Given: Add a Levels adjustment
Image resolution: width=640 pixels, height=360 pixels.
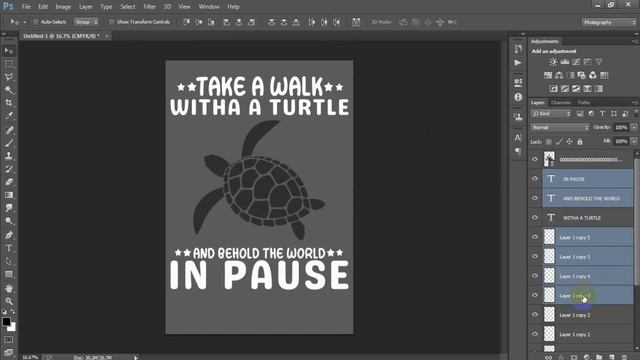Looking at the screenshot, I should click(x=564, y=62).
